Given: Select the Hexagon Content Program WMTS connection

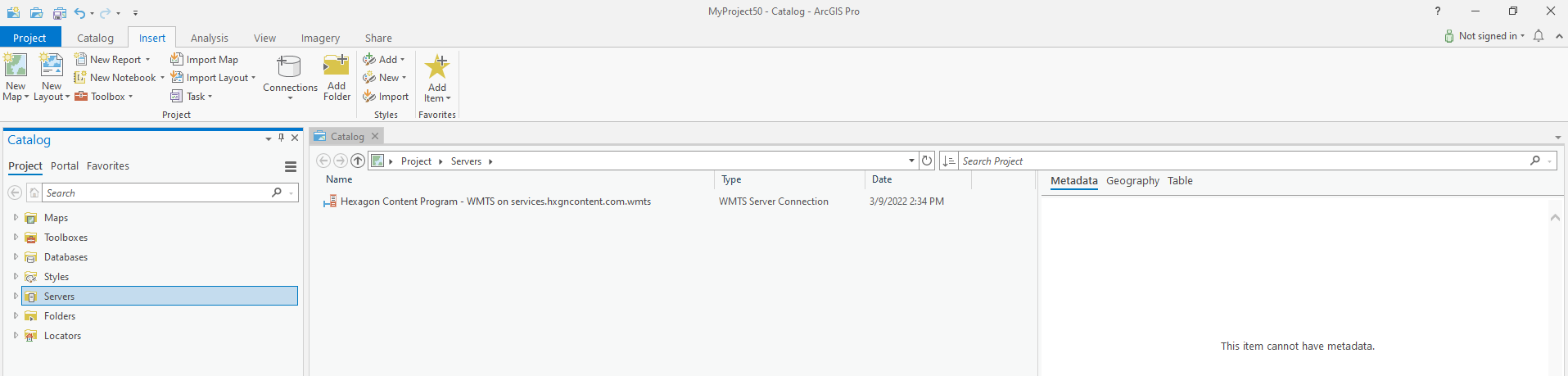Looking at the screenshot, I should [x=495, y=202].
